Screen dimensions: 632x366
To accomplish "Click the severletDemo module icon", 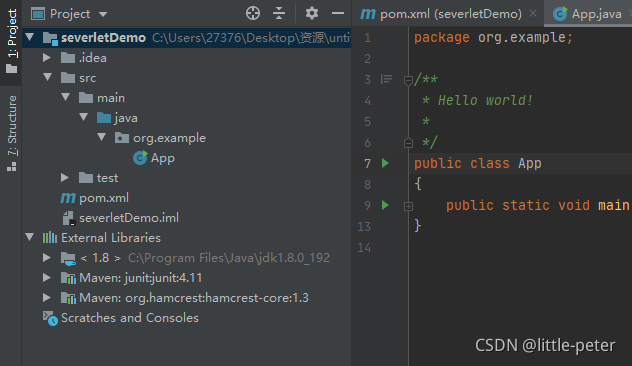I will coord(50,38).
